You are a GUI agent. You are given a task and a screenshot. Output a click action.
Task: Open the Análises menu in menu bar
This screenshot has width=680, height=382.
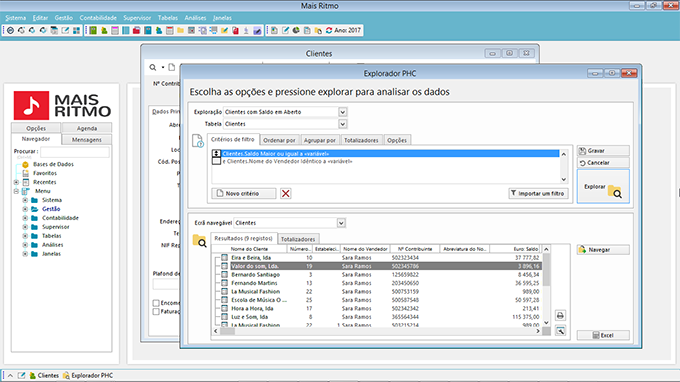point(195,18)
